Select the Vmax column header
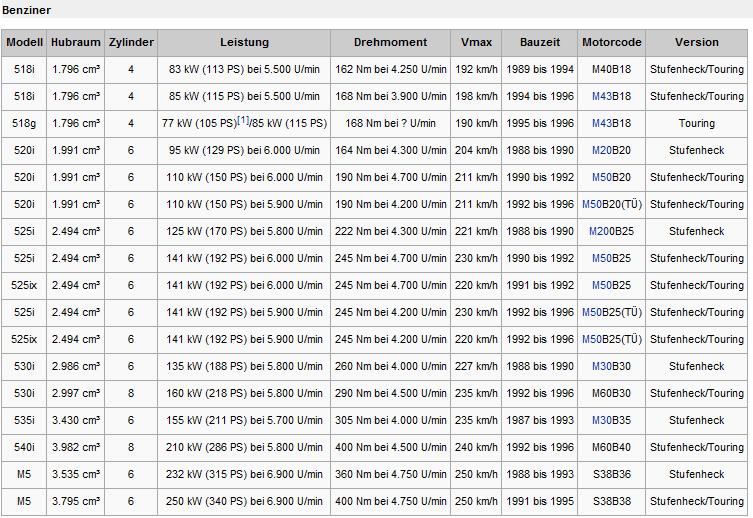Image resolution: width=753 pixels, height=518 pixels. point(476,42)
